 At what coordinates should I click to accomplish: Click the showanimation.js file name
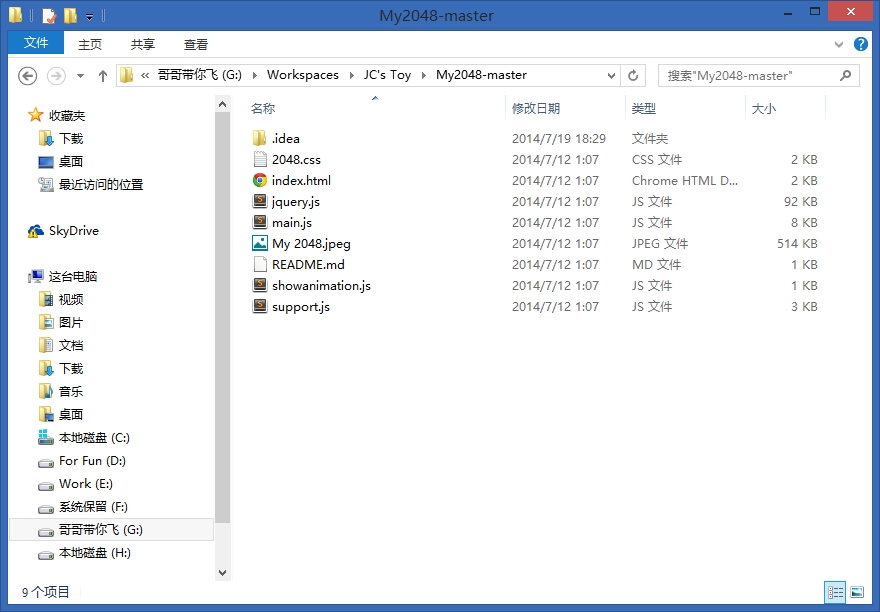click(322, 286)
